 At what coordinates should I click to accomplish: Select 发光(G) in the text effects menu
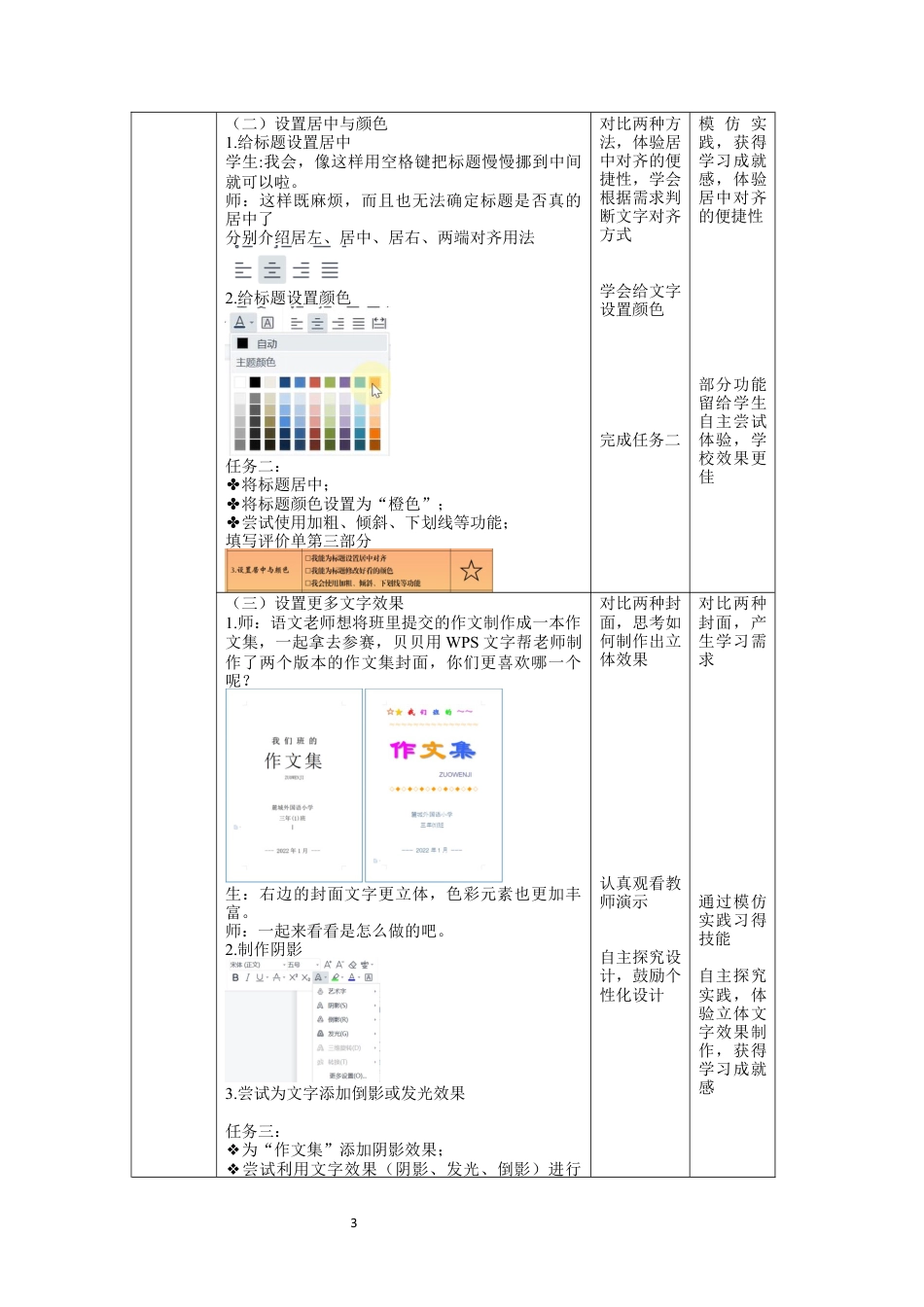tap(338, 1033)
